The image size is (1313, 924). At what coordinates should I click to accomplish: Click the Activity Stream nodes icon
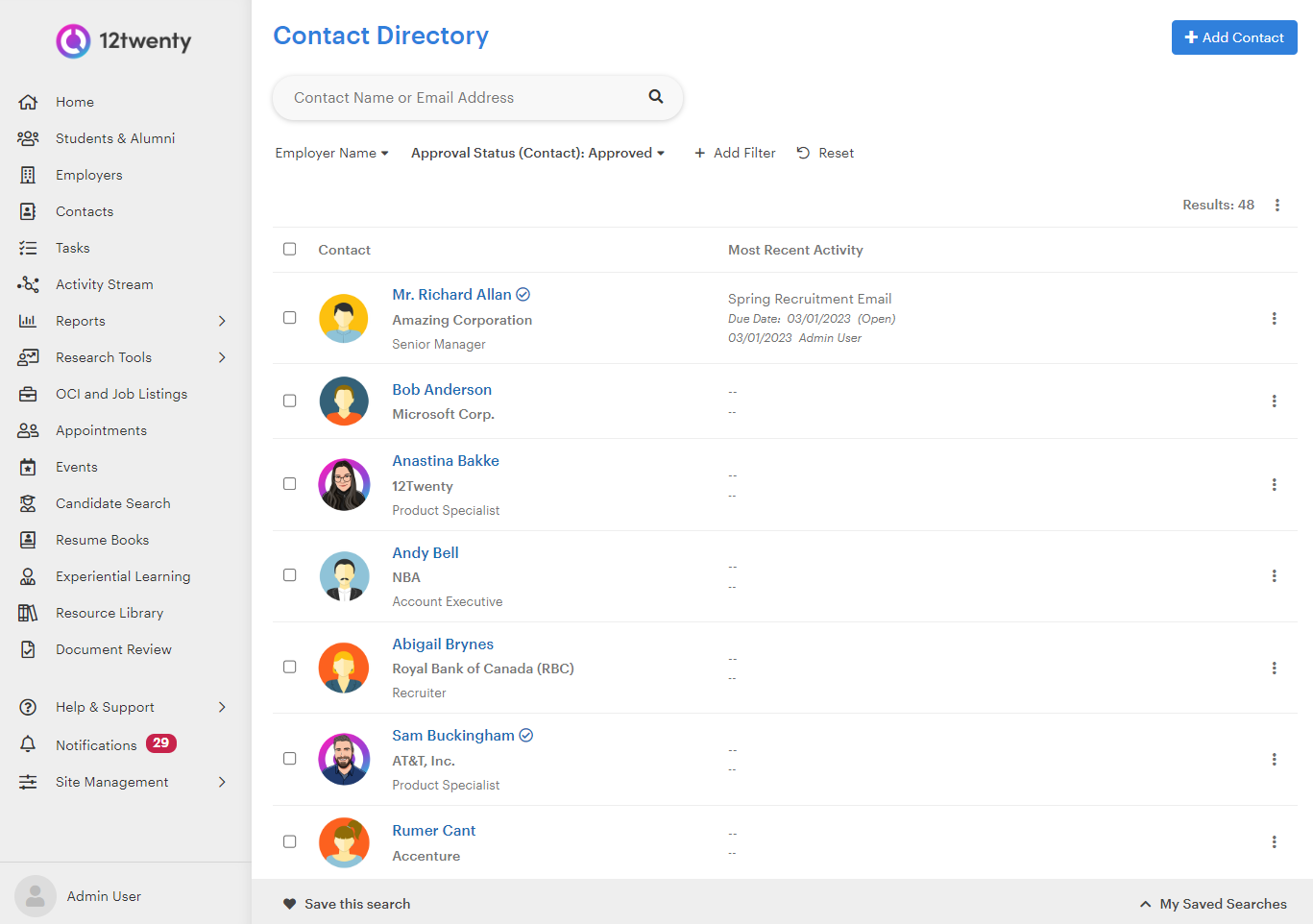click(28, 284)
